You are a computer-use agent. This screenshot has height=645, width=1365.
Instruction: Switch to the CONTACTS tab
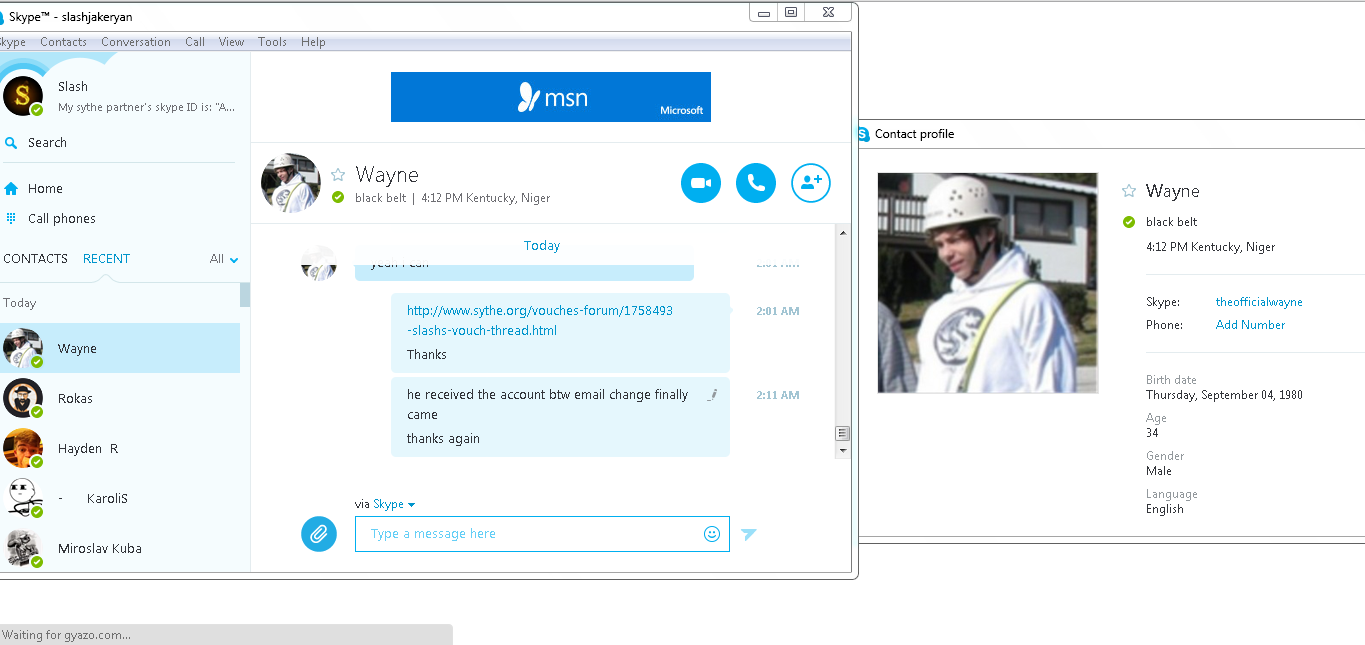tap(36, 258)
